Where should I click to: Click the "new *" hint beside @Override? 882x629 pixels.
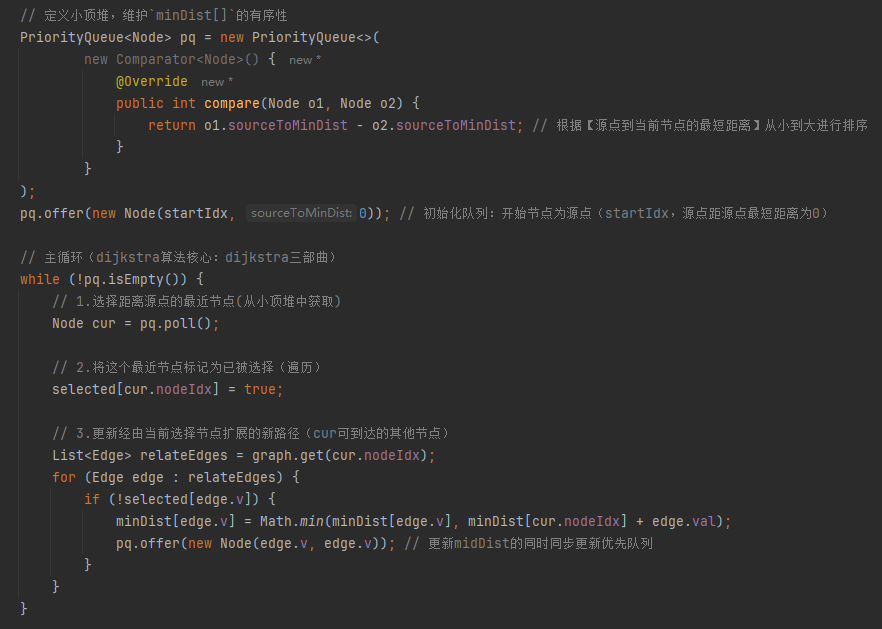click(x=217, y=82)
